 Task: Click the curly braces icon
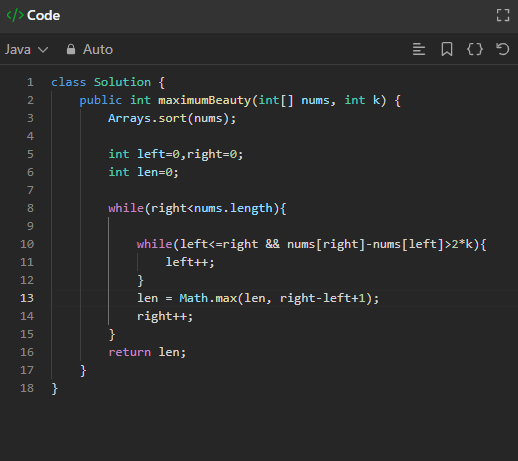tap(475, 49)
